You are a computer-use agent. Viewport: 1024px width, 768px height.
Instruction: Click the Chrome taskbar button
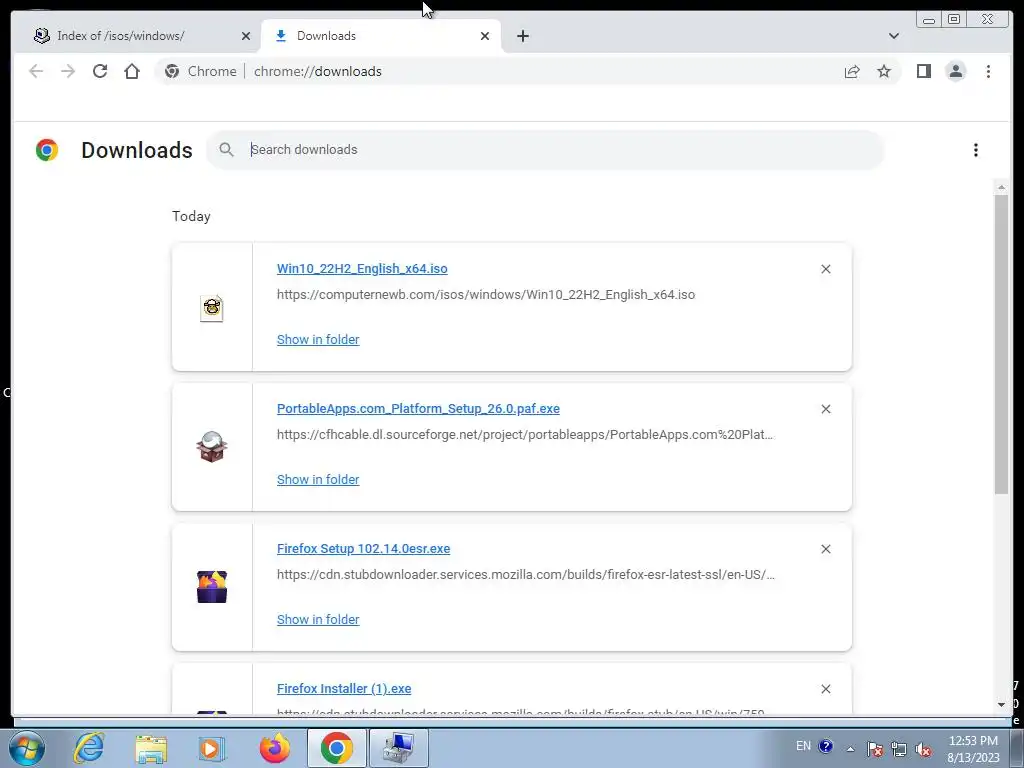[337, 748]
